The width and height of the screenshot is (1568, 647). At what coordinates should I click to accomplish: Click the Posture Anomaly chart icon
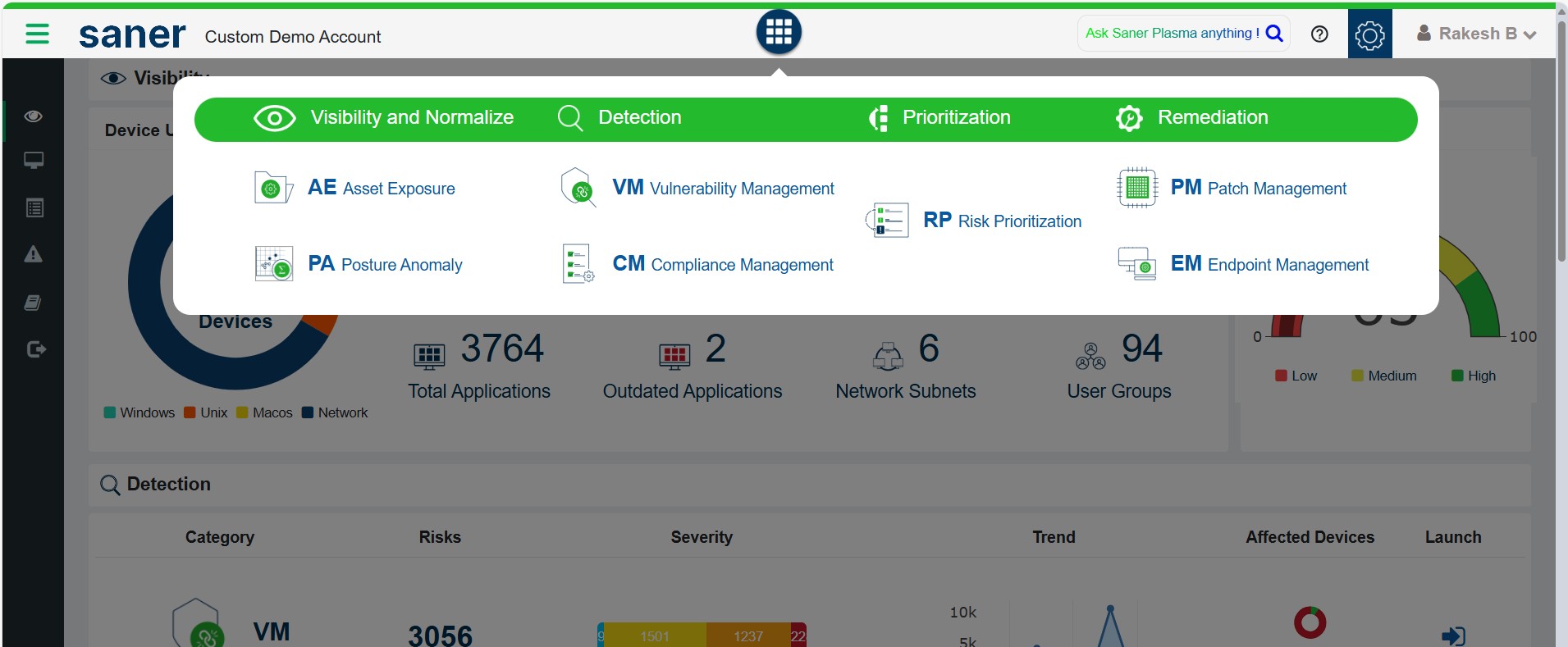click(x=273, y=264)
